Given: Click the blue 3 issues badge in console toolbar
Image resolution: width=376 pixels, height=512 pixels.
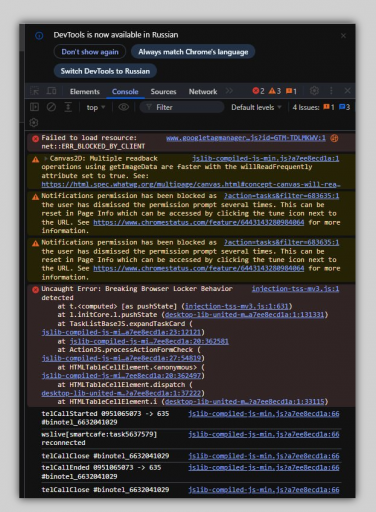Looking at the screenshot, I should pyautogui.click(x=344, y=107).
